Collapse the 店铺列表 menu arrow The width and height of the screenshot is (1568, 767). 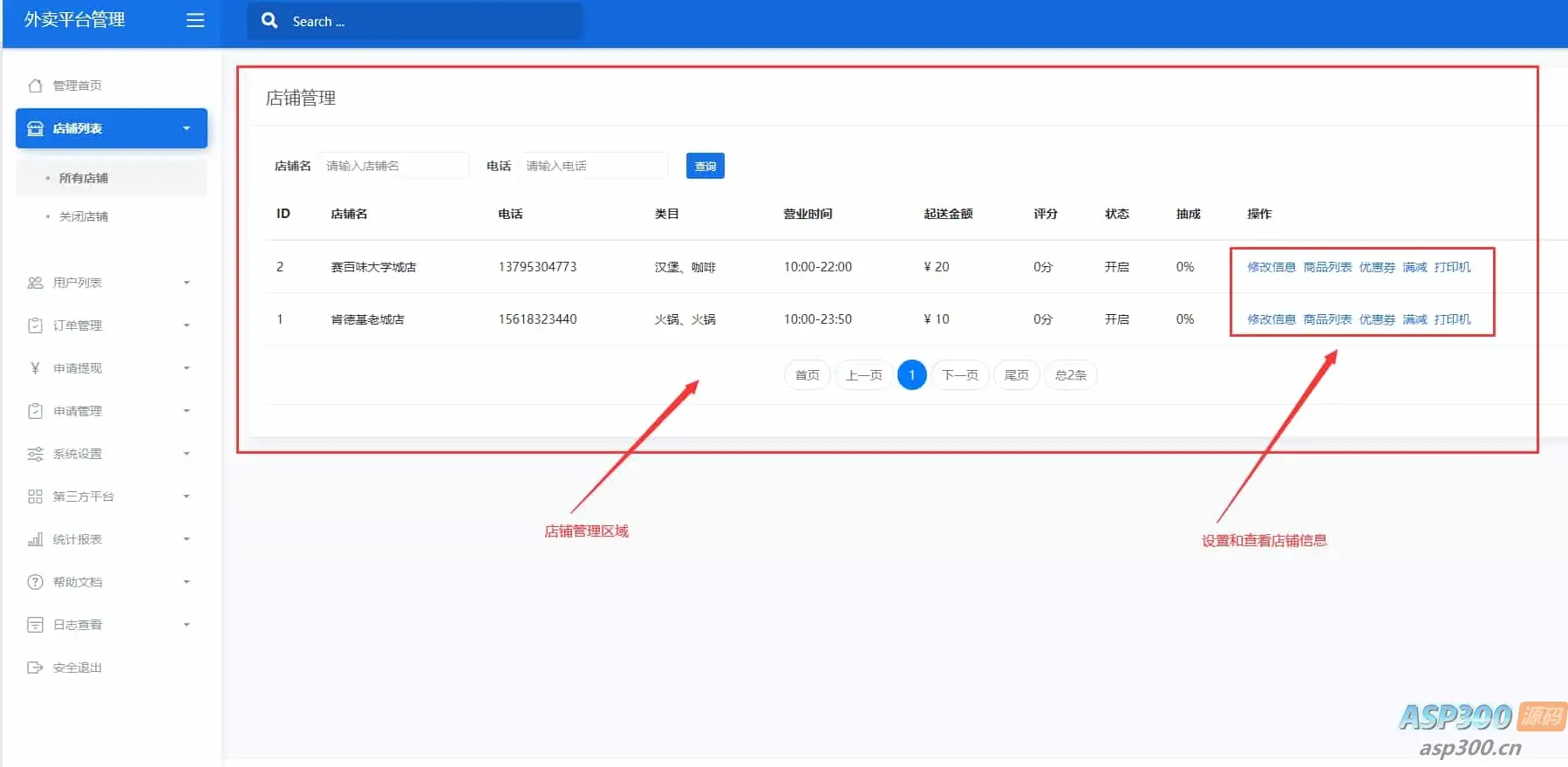(x=187, y=128)
